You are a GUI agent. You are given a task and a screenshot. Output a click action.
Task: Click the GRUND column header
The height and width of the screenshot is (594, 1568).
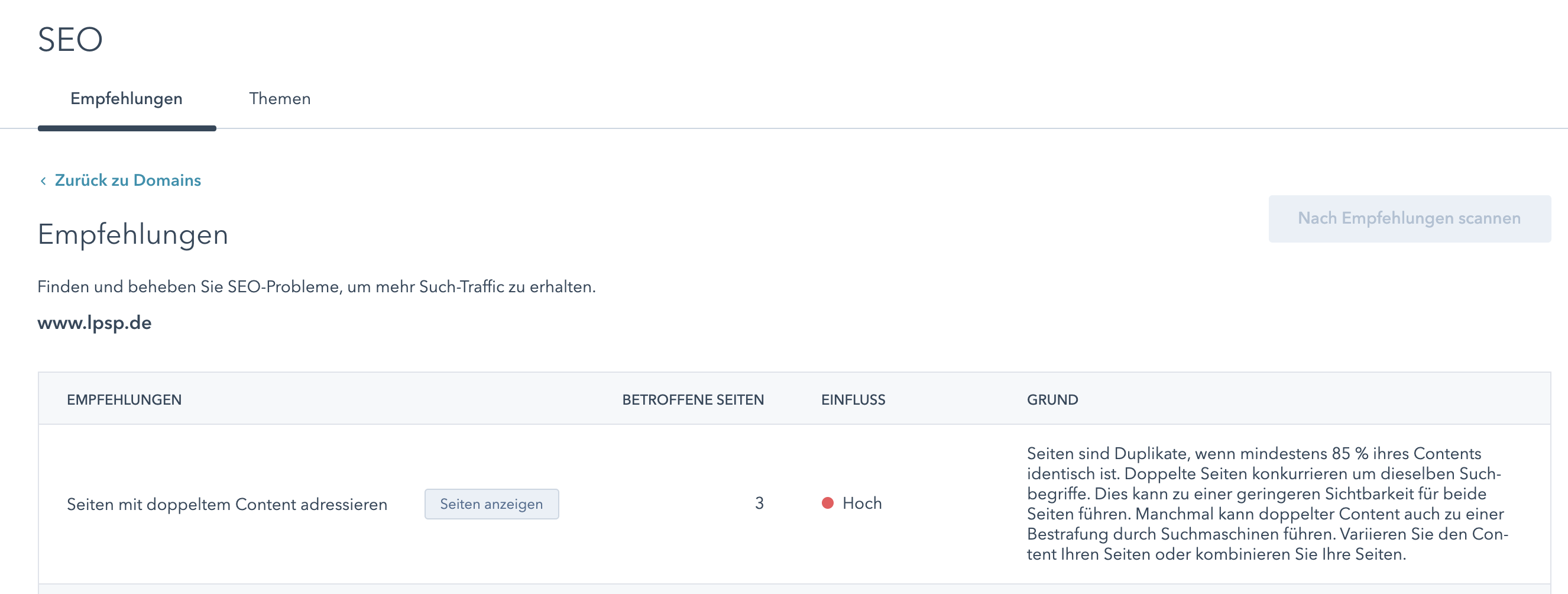pyautogui.click(x=1052, y=400)
